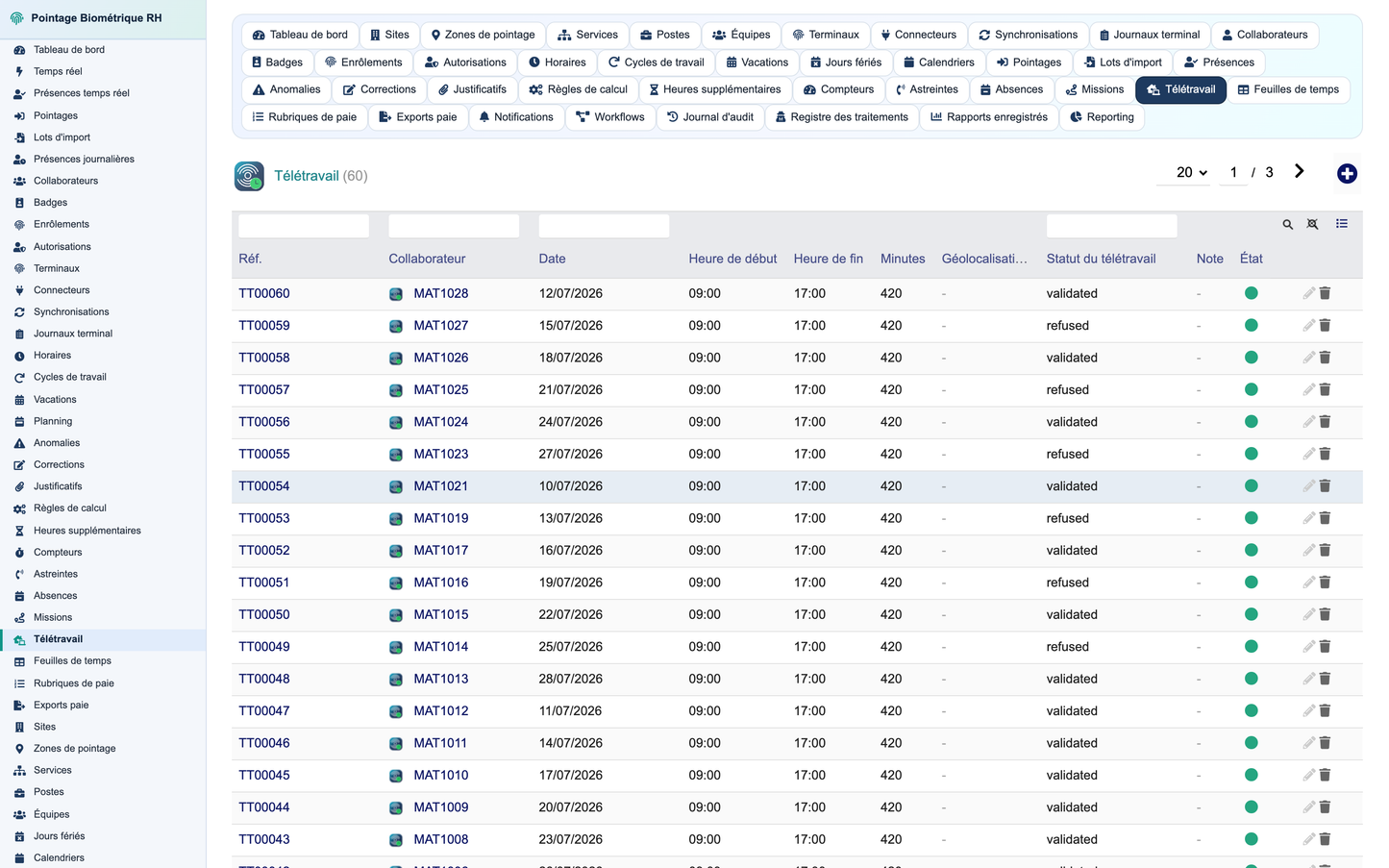
Task: Edit row TT00045 using pencil icon
Action: [1308, 775]
